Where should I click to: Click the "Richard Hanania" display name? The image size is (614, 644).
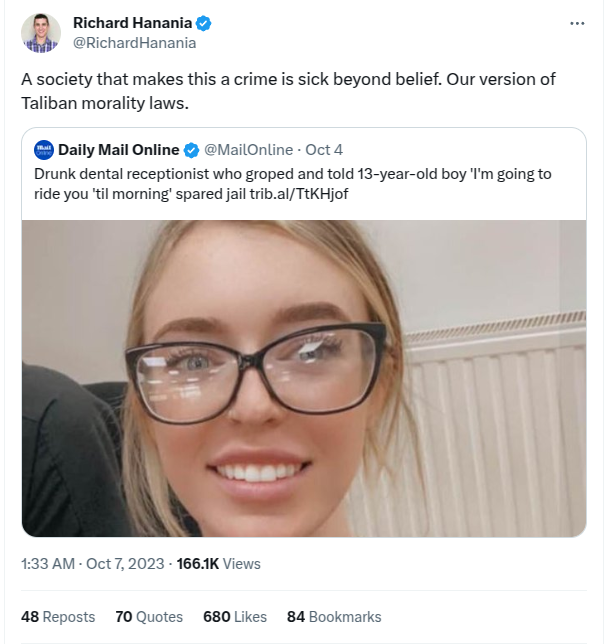[x=132, y=23]
